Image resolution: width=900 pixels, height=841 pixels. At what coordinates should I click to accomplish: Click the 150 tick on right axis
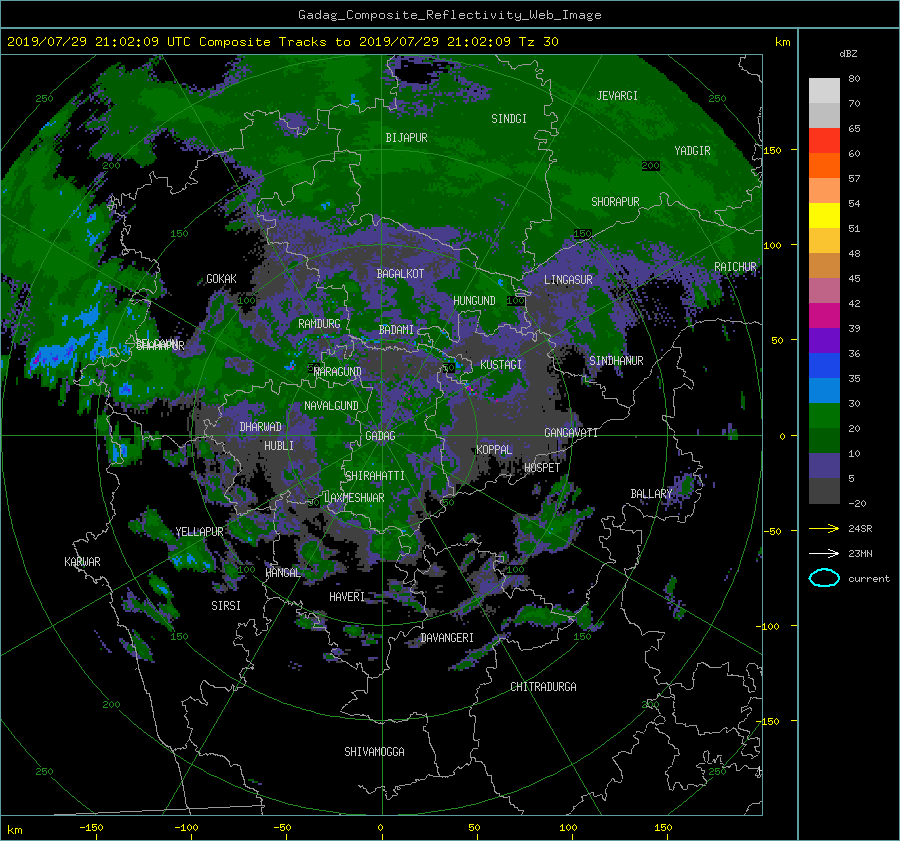773,150
